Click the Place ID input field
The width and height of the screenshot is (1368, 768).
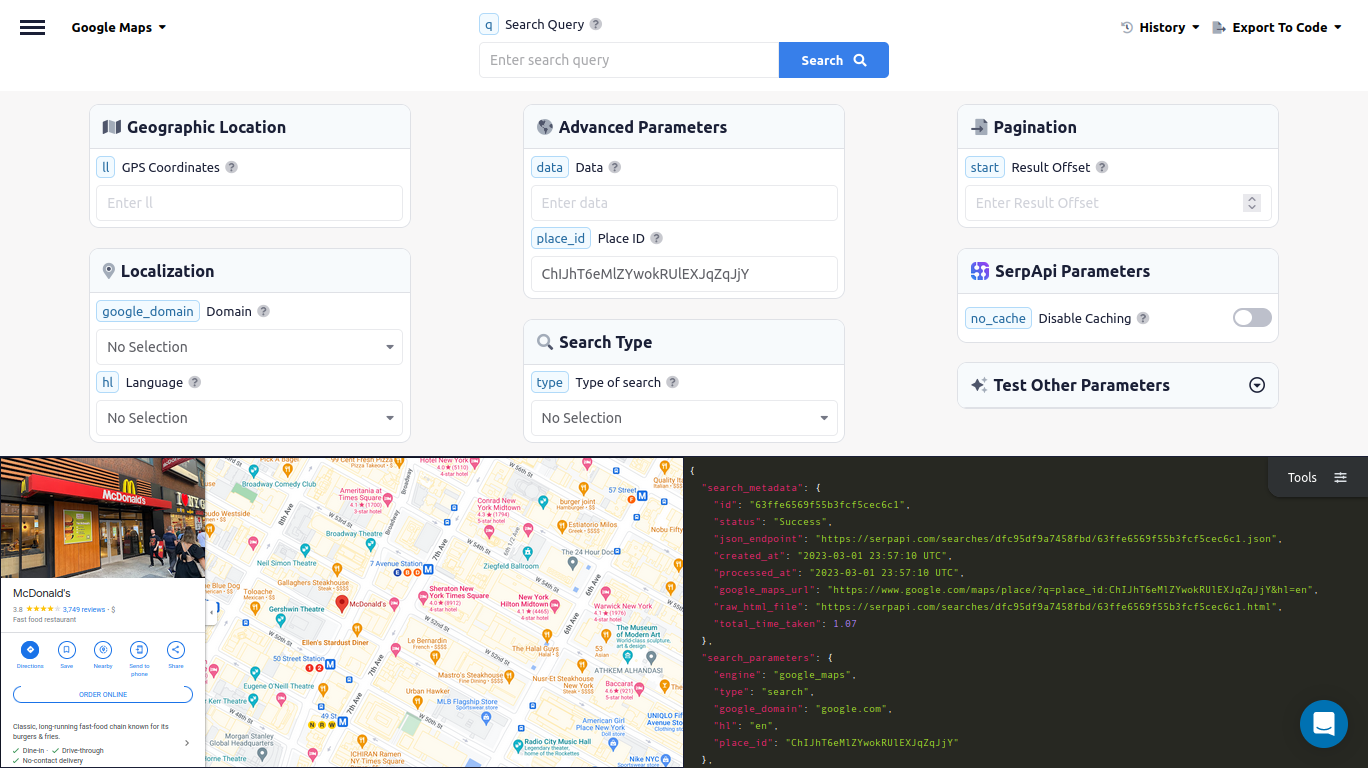pyautogui.click(x=684, y=274)
